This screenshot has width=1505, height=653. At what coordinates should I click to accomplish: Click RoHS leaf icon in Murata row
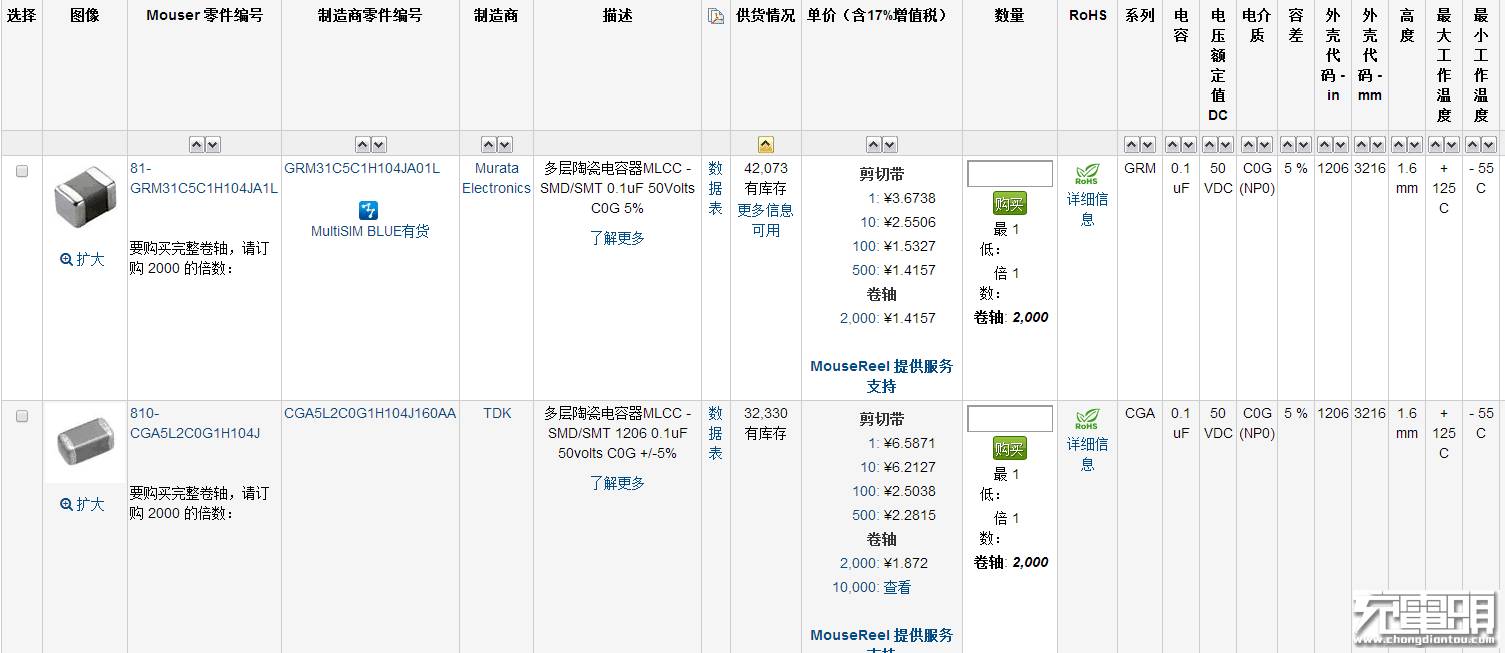[1087, 175]
